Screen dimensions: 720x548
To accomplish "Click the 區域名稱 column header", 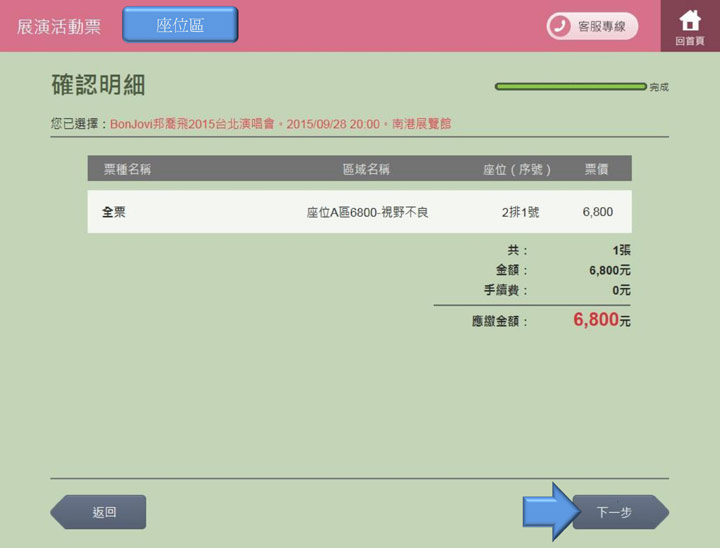I will tap(366, 169).
